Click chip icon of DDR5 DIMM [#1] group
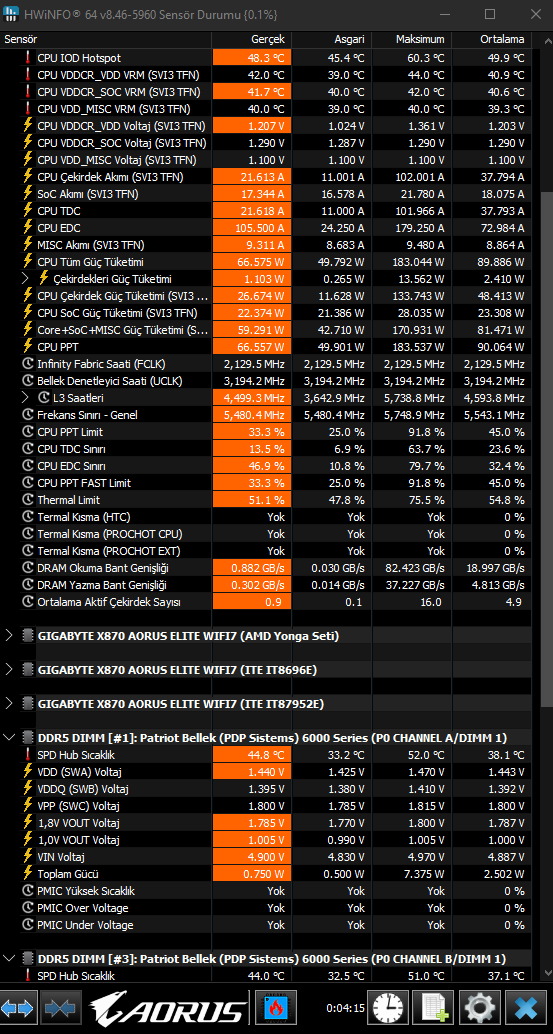 [27, 737]
